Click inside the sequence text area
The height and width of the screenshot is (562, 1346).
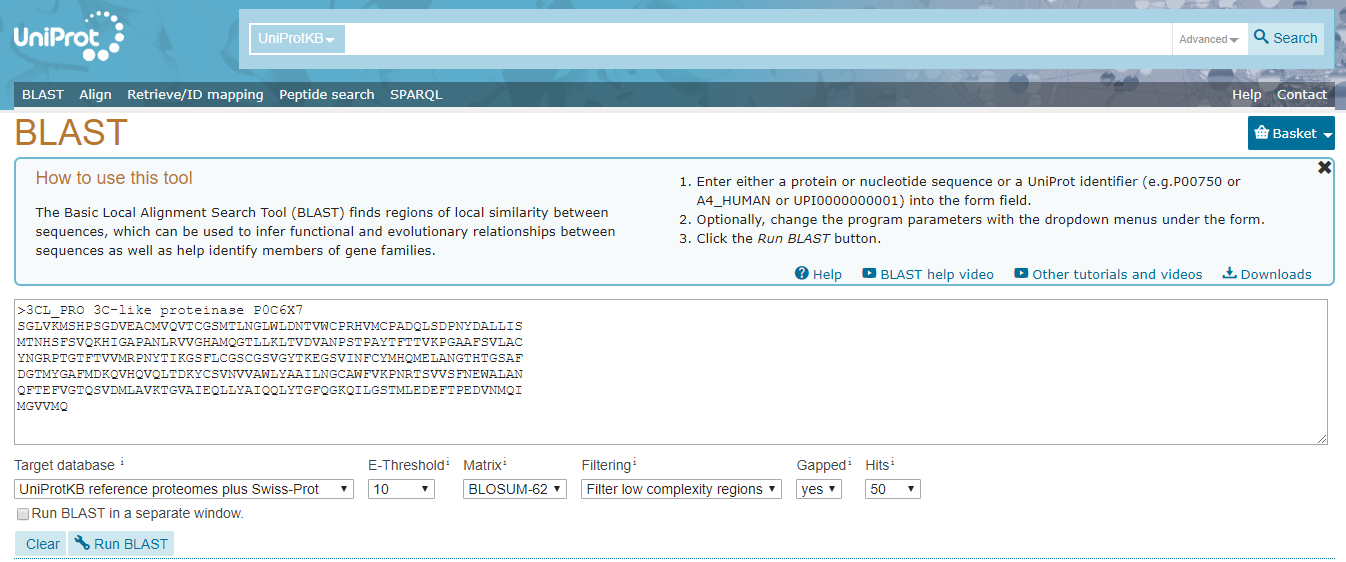coord(671,371)
